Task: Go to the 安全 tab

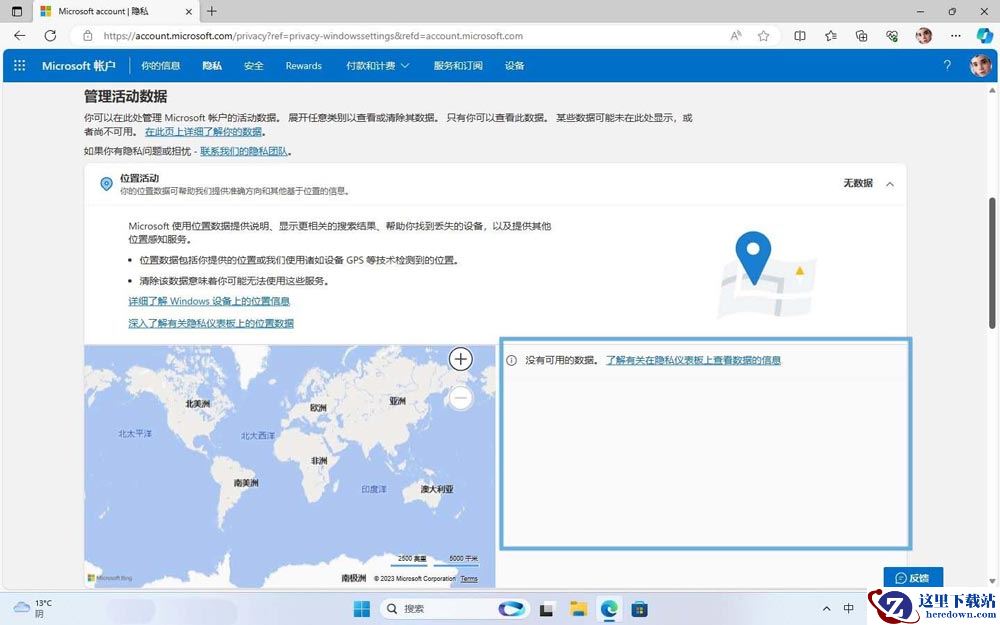Action: click(x=253, y=66)
